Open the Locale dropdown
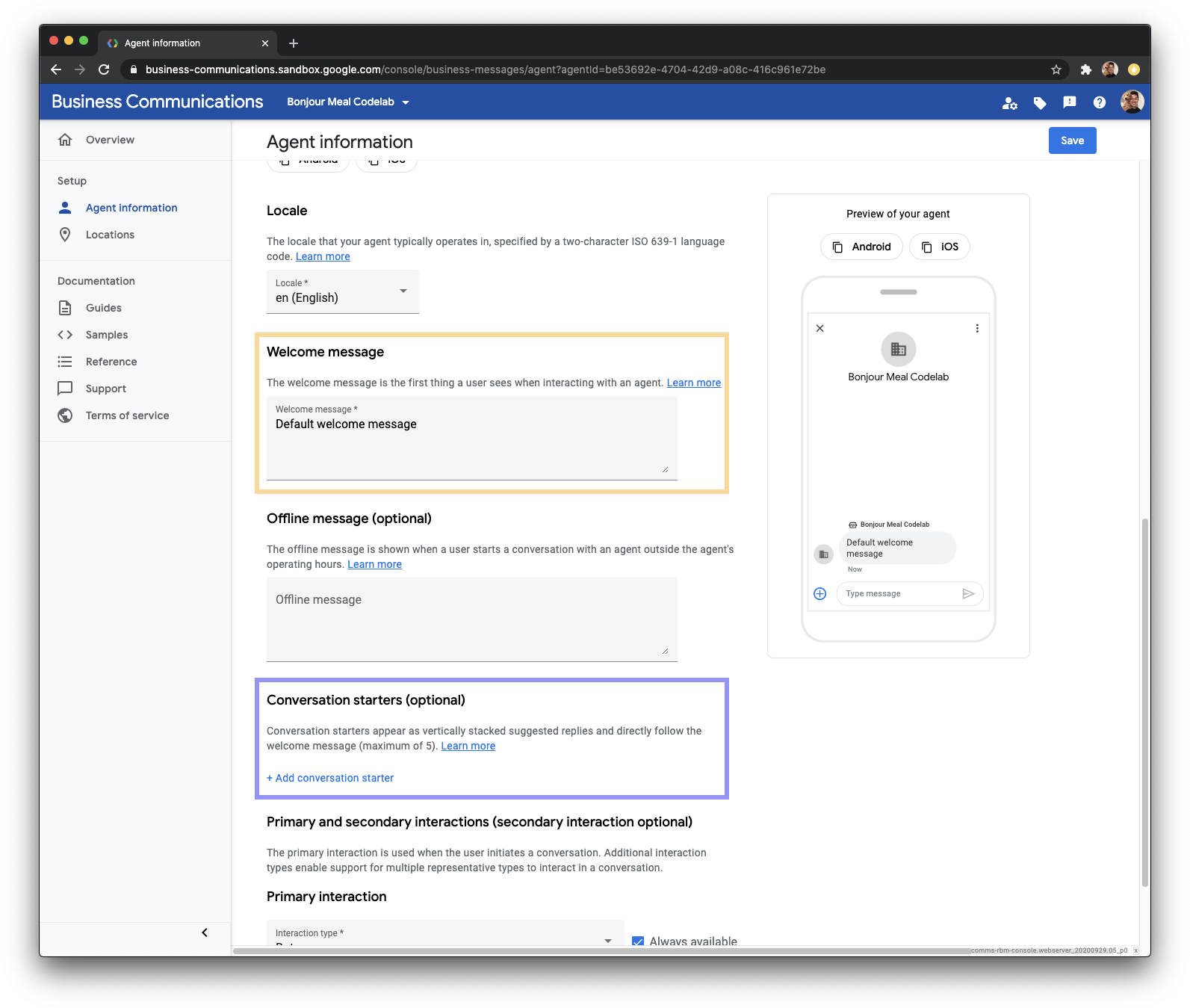Image resolution: width=1190 pixels, height=1008 pixels. tap(342, 291)
